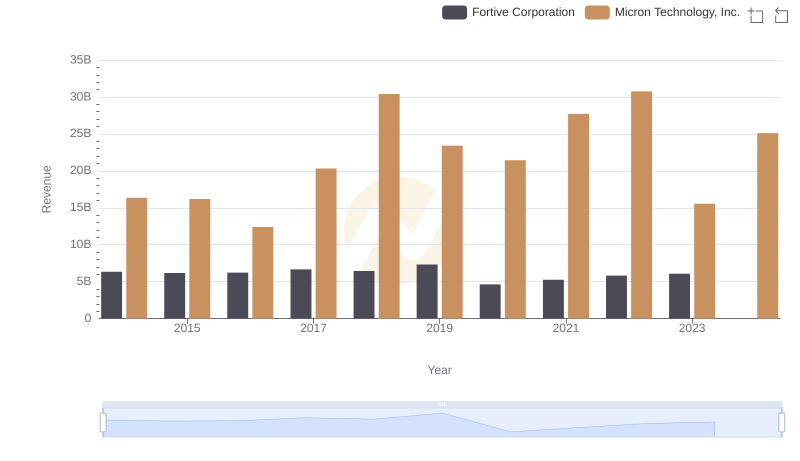Click Micron's bar for 2023
800x461 pixels.
click(x=705, y=261)
